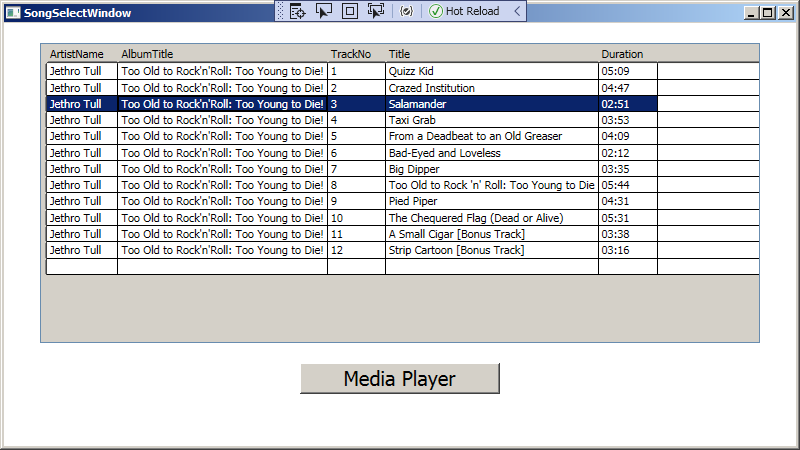Screen dimensions: 800x450
Task: Collapse the debug toolbar with chevron
Action: coord(517,11)
